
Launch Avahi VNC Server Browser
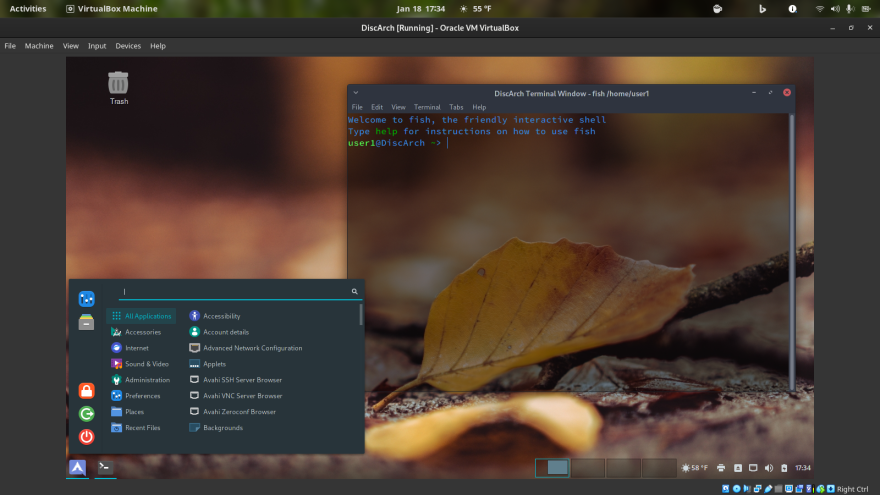pyautogui.click(x=235, y=396)
